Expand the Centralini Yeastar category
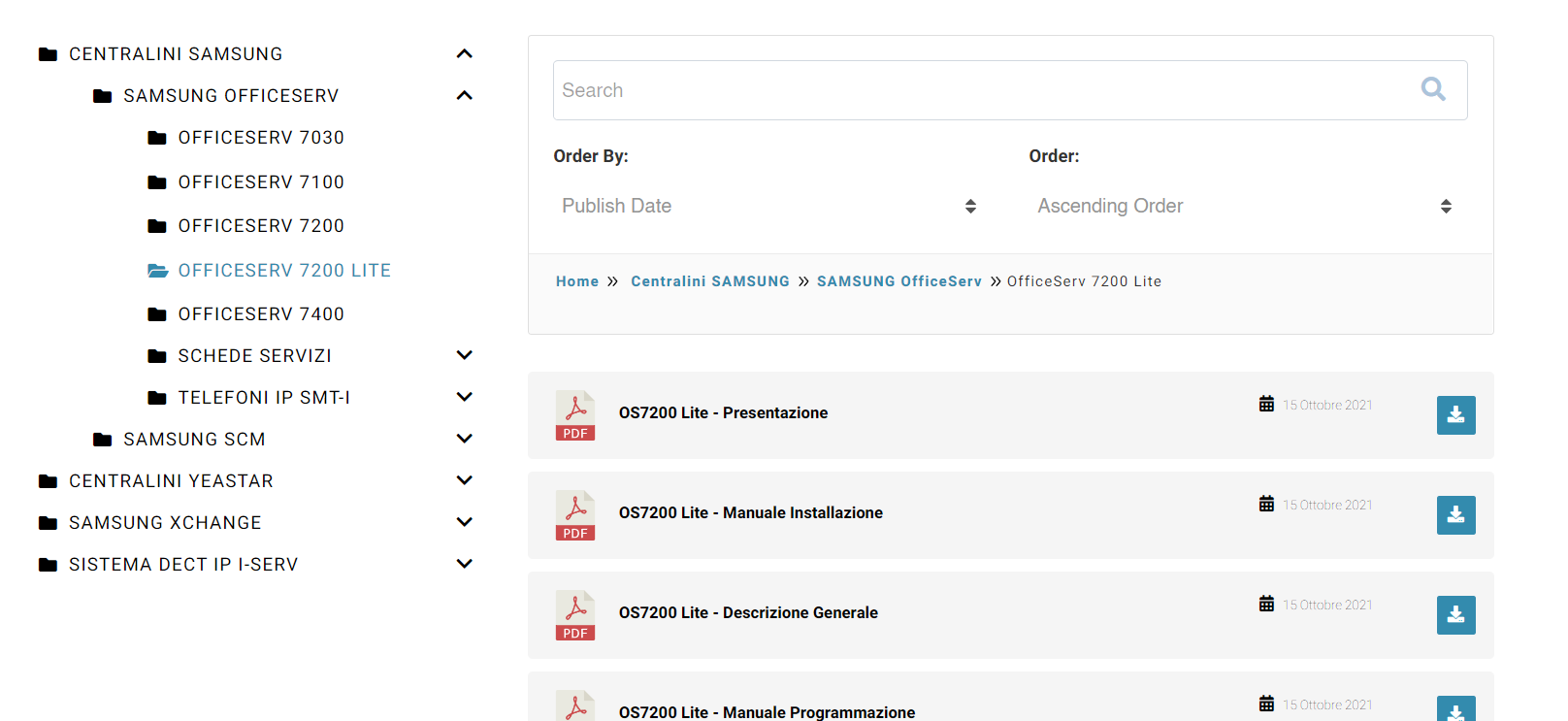Viewport: 1568px width, 721px height. (465, 481)
